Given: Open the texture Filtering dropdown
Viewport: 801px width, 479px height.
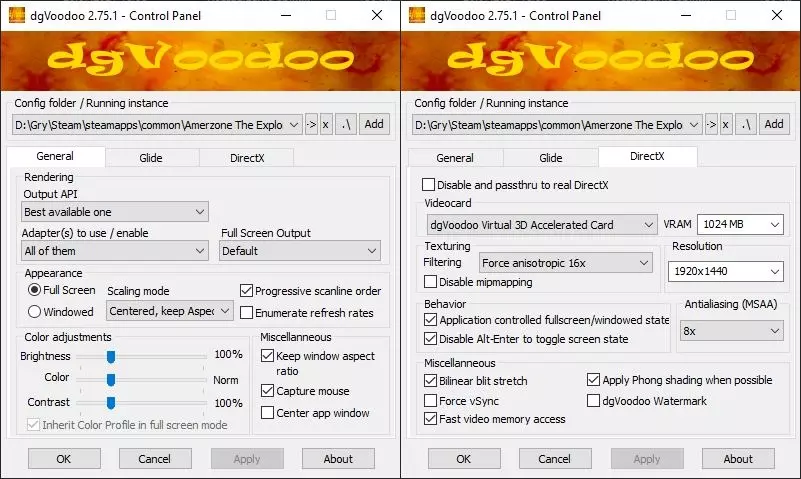Looking at the screenshot, I should pos(566,262).
